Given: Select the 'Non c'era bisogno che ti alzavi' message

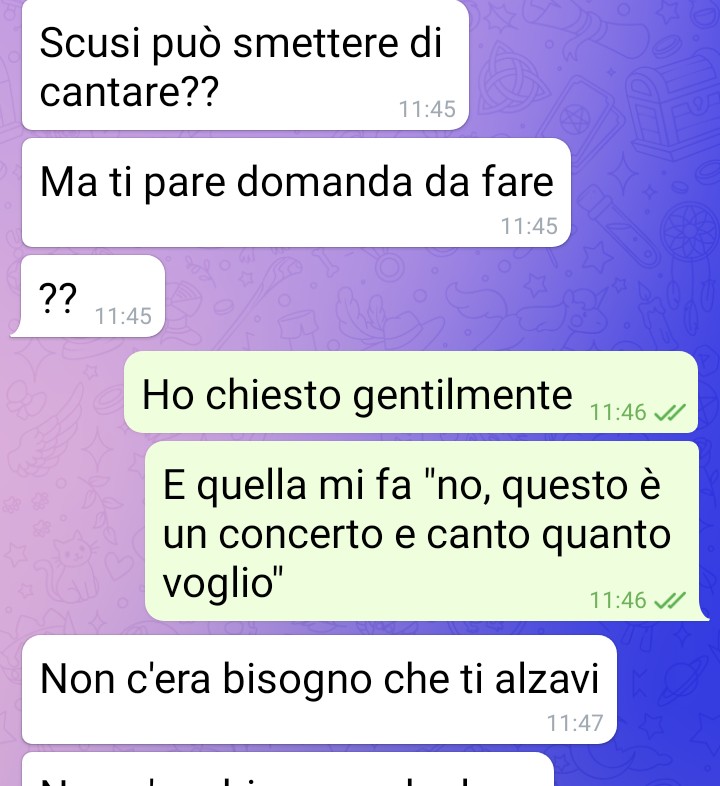Looking at the screenshot, I should [319, 690].
